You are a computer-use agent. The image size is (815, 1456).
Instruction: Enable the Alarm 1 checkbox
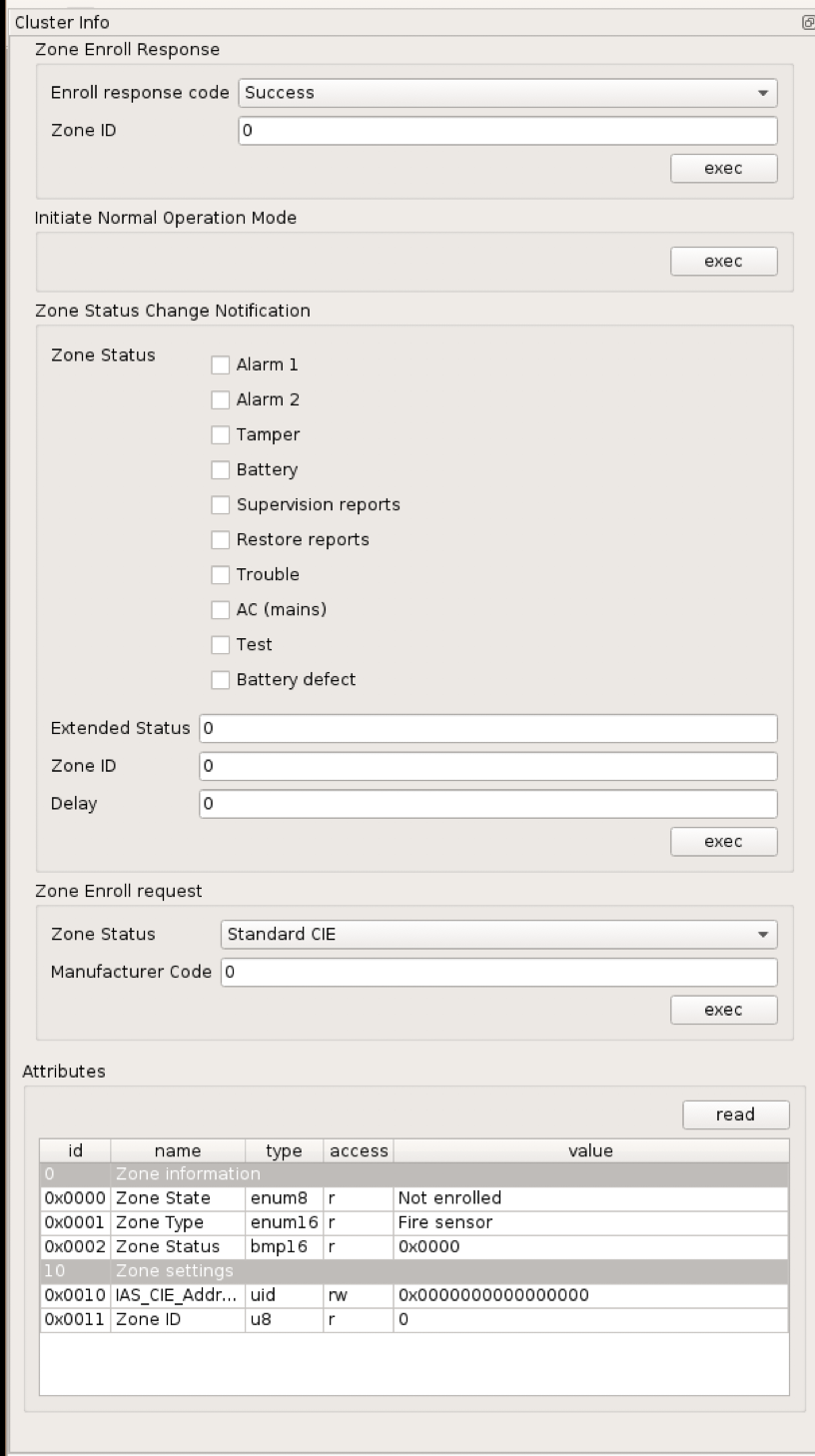pos(220,364)
